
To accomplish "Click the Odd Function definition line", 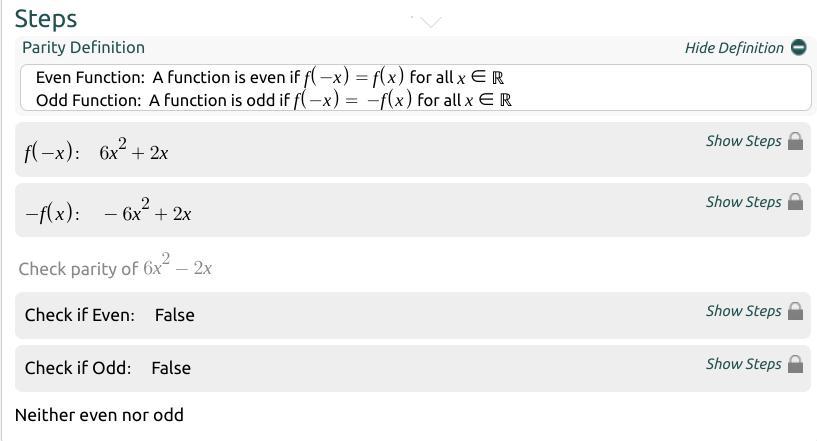I will 273,100.
